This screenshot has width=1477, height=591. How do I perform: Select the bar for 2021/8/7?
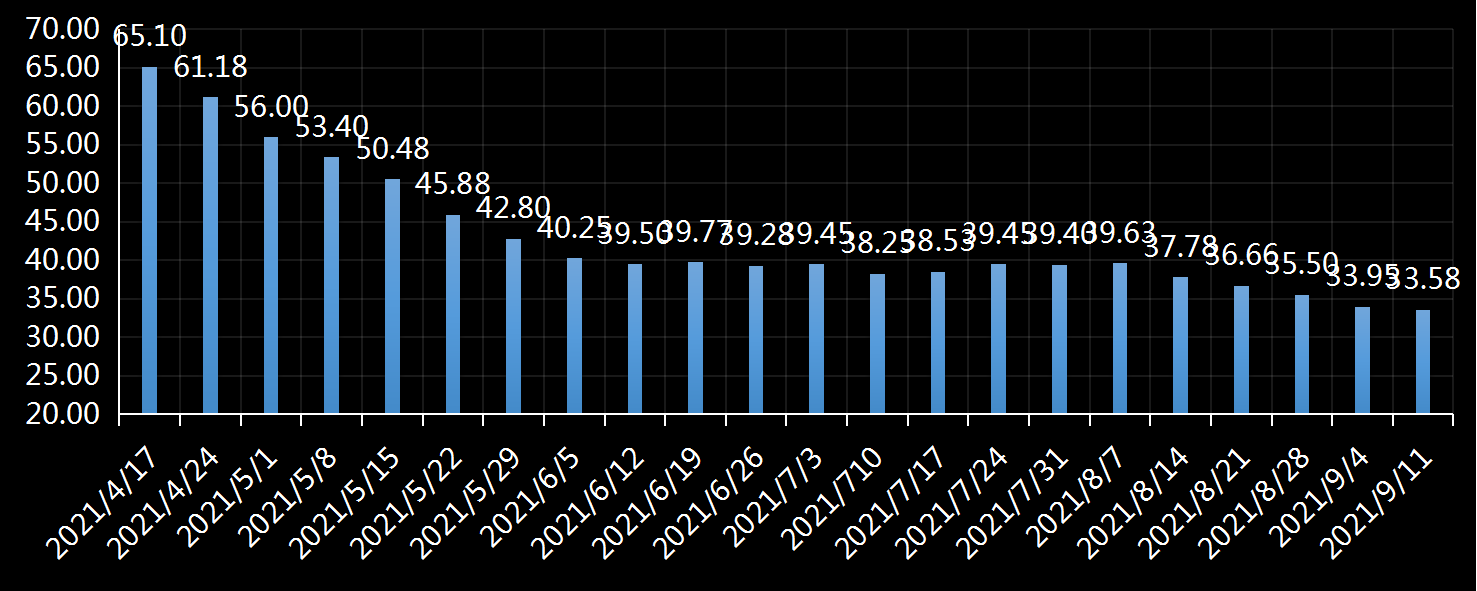[1120, 338]
